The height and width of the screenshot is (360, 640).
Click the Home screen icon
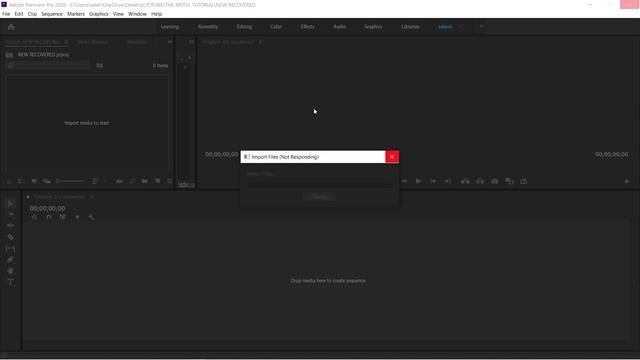pos(11,27)
